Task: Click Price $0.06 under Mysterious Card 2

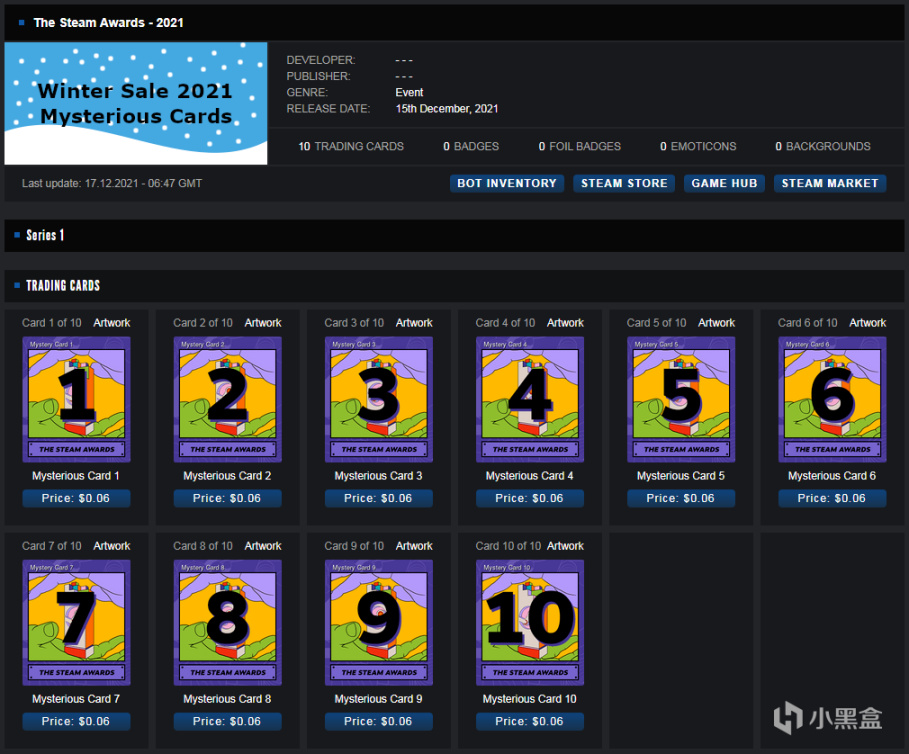Action: (x=228, y=498)
